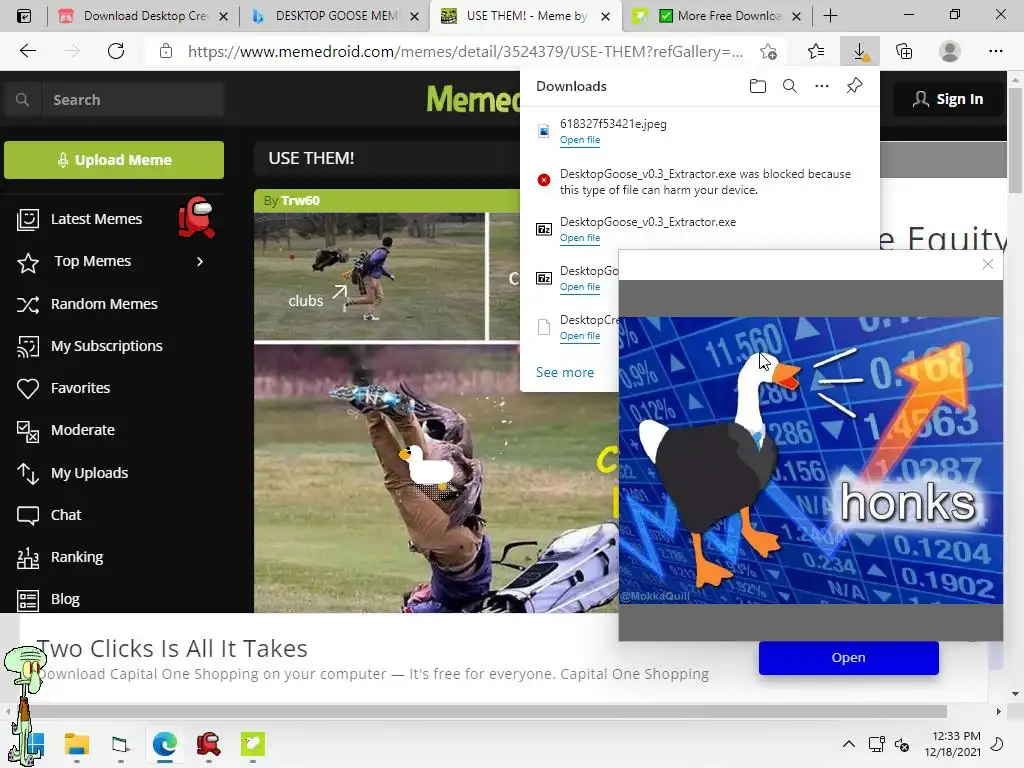Open the downloads folder icon
The width and height of the screenshot is (1024, 768).
(758, 86)
